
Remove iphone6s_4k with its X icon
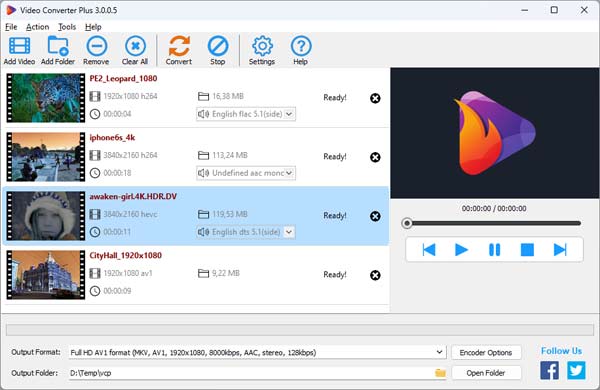coord(375,157)
